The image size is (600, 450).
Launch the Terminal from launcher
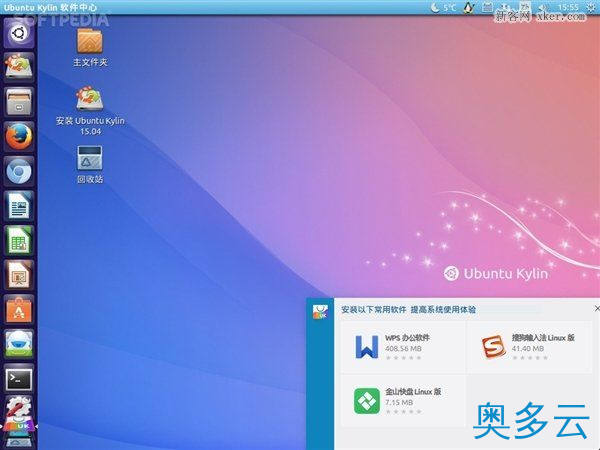point(18,379)
